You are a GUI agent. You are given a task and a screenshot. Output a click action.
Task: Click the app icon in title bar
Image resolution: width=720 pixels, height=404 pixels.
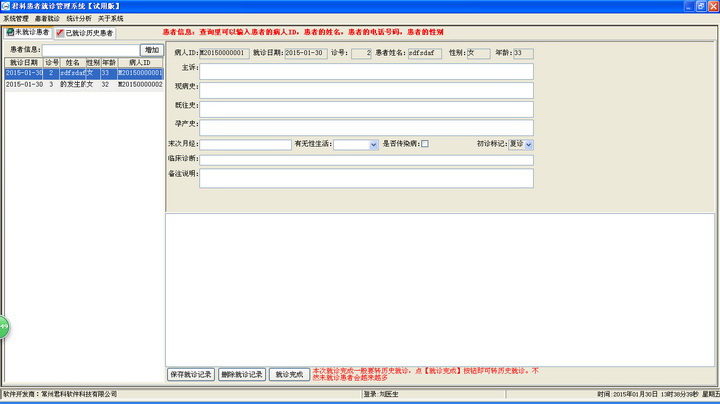[x=6, y=6]
